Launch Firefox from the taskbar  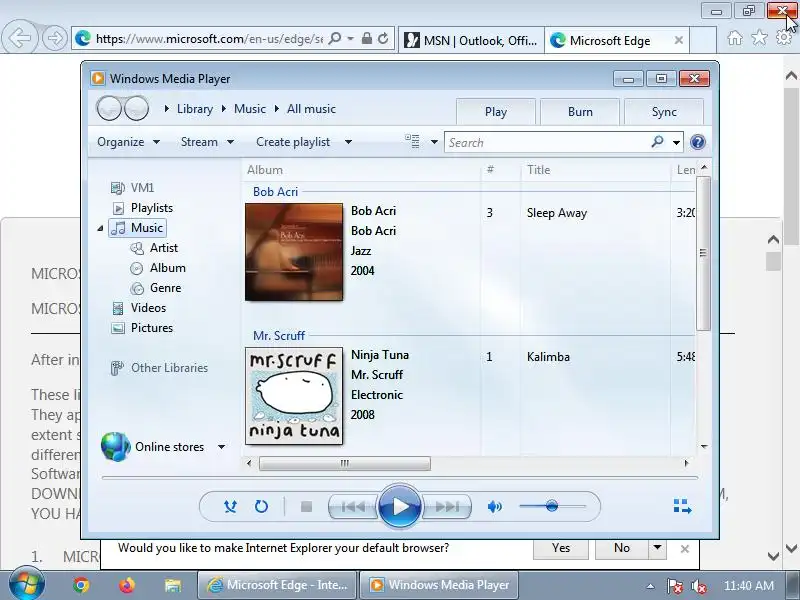point(127,585)
